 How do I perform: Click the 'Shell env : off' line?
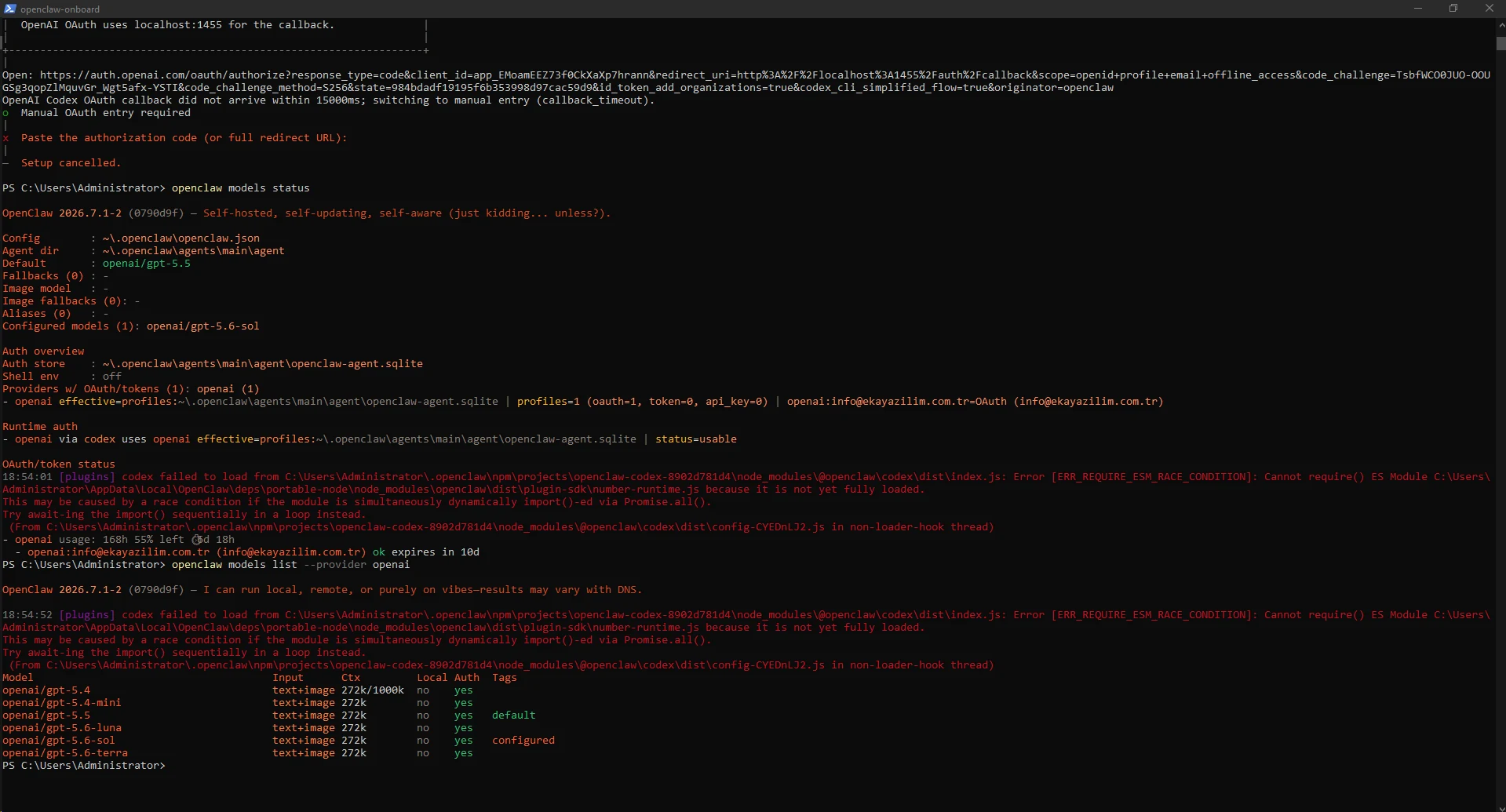tap(63, 377)
